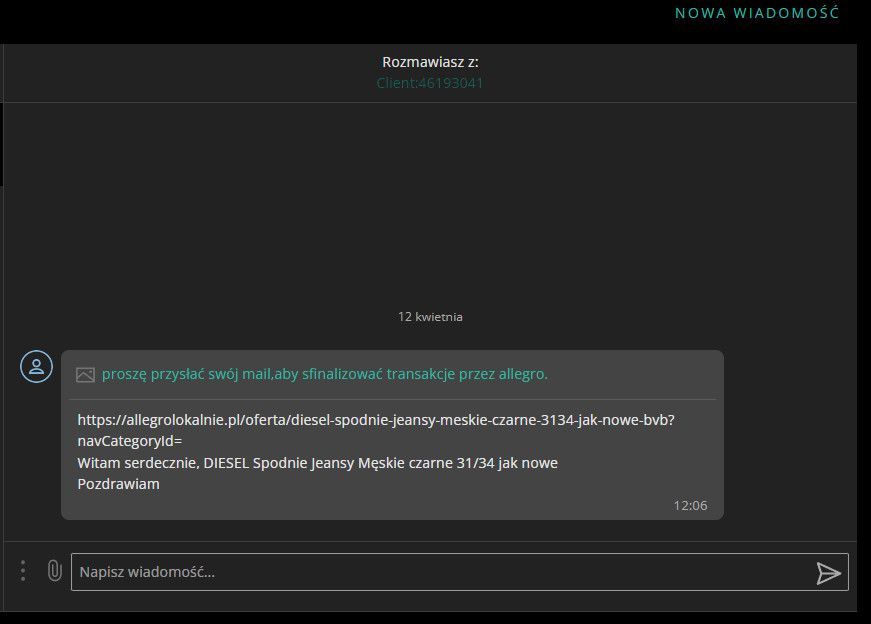The image size is (871, 624).
Task: Click the green message subject about allegro
Action: 324,374
